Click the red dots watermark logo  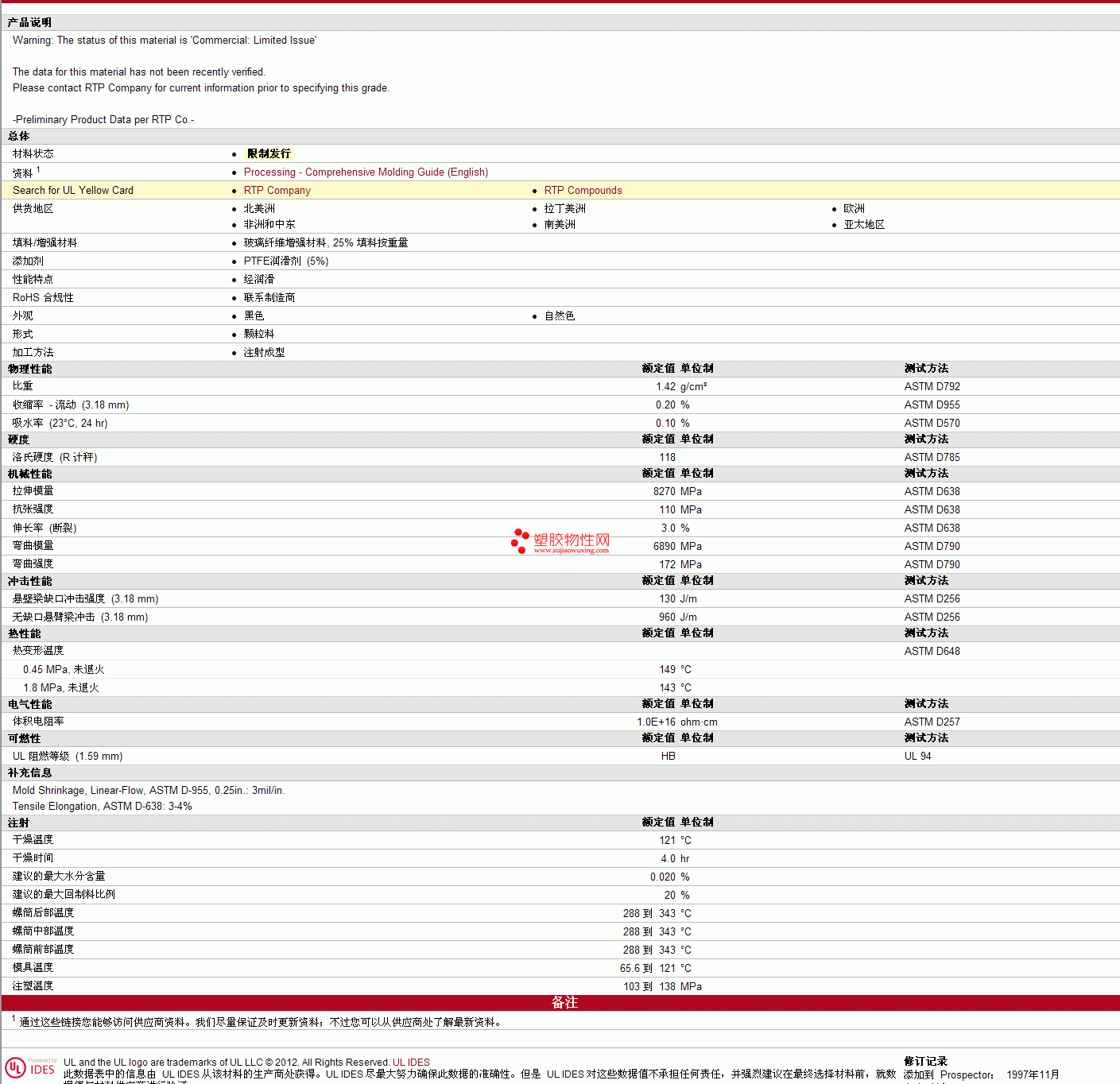point(520,541)
